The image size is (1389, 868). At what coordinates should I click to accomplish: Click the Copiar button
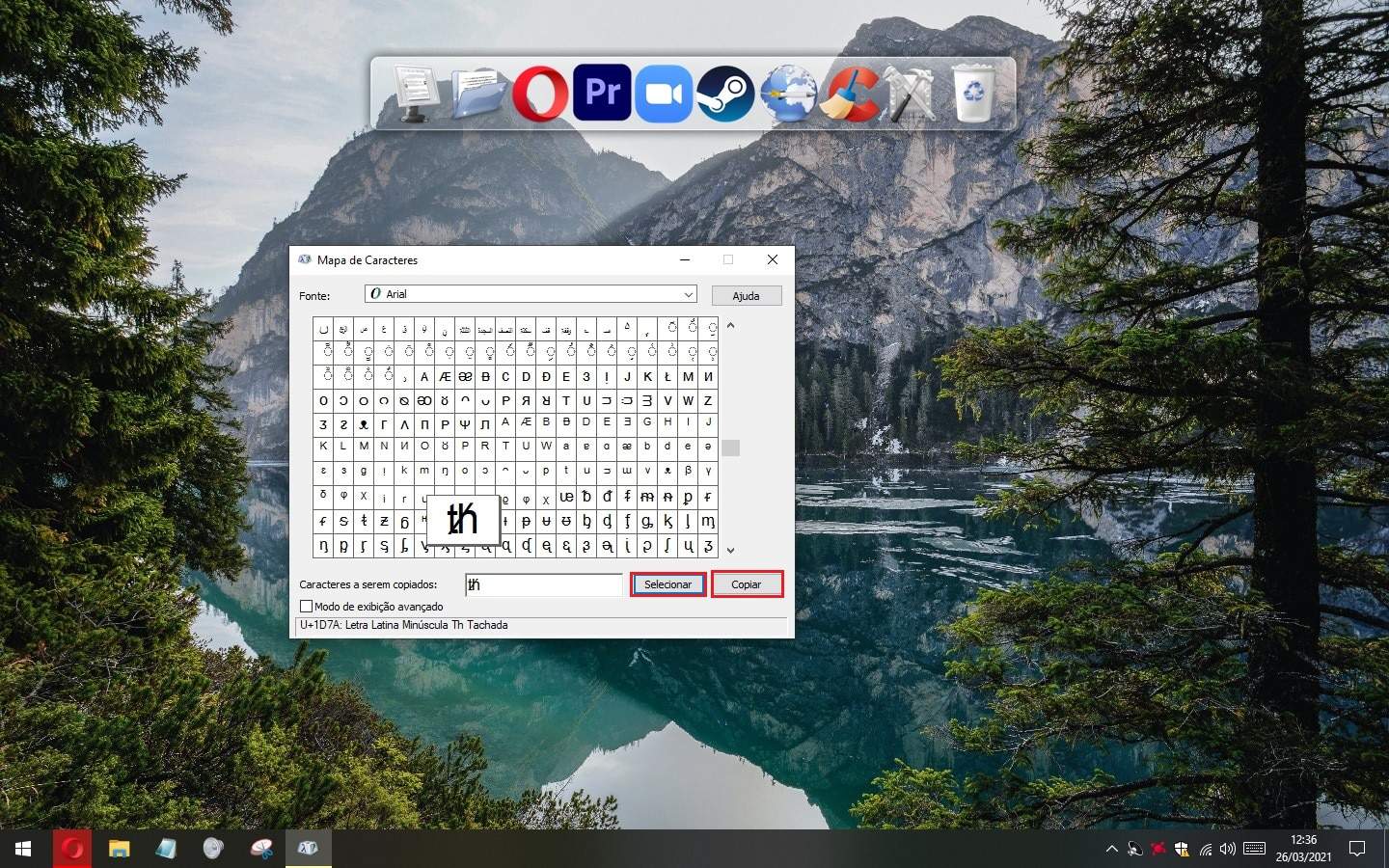747,583
